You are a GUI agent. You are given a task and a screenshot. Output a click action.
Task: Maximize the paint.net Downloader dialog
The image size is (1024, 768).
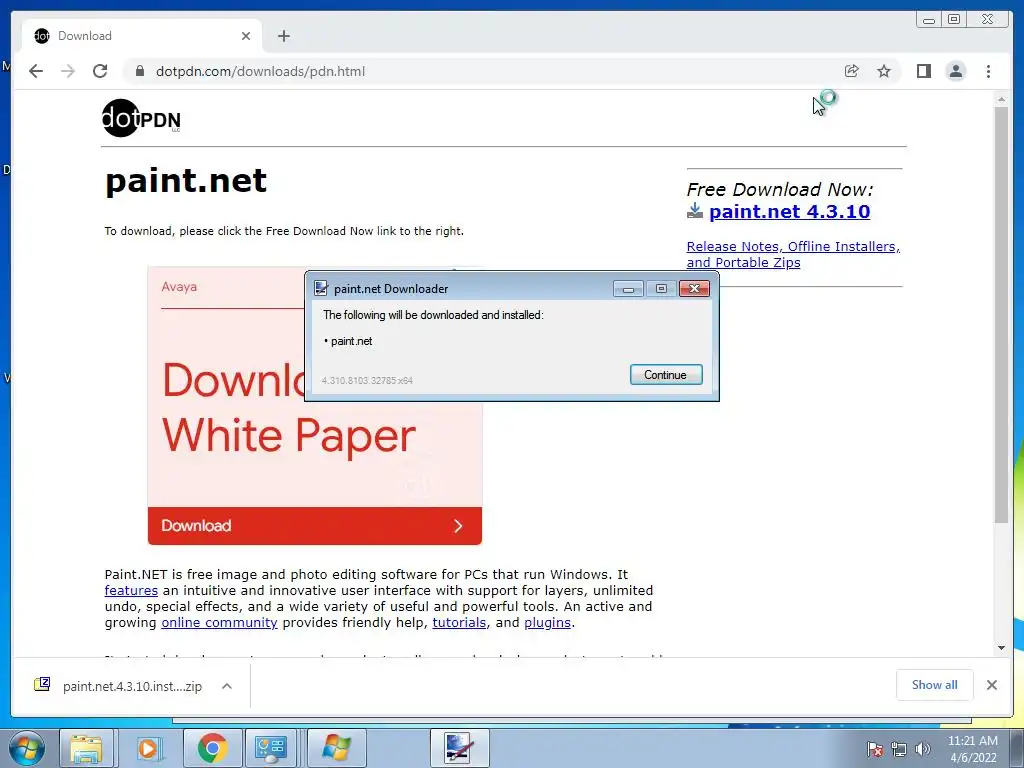click(x=661, y=289)
